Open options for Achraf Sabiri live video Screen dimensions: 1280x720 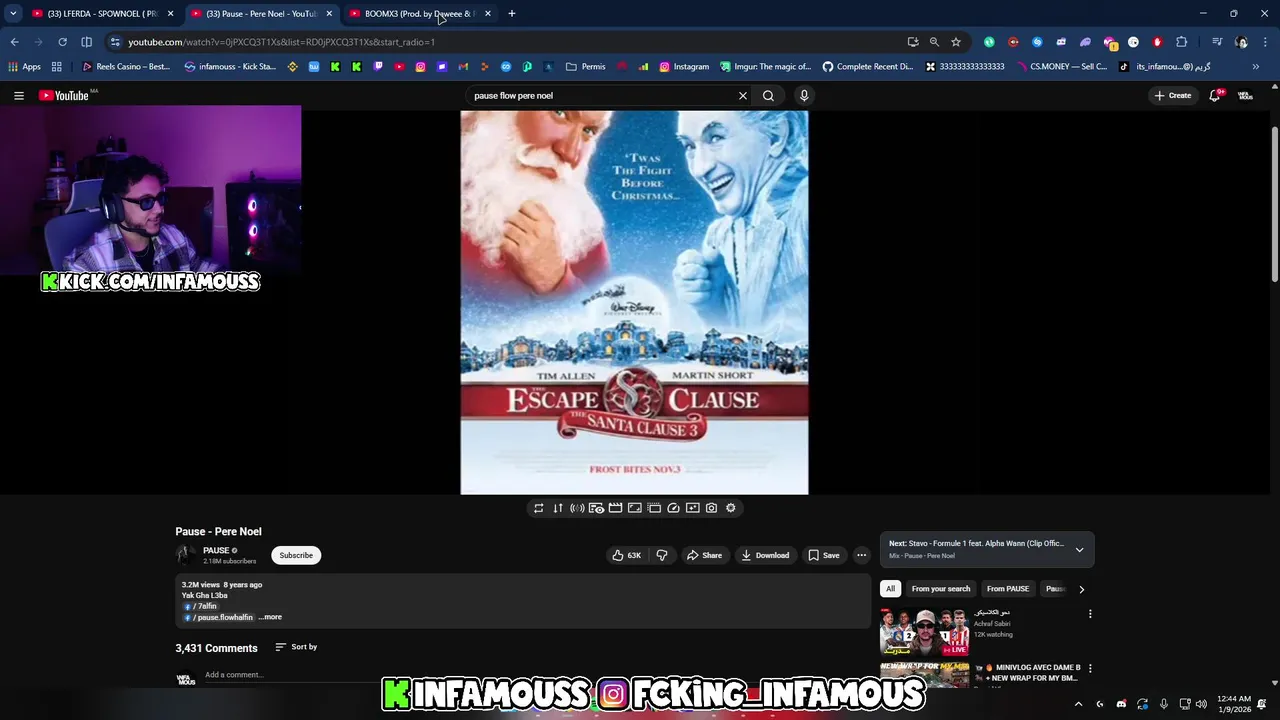(x=1090, y=614)
